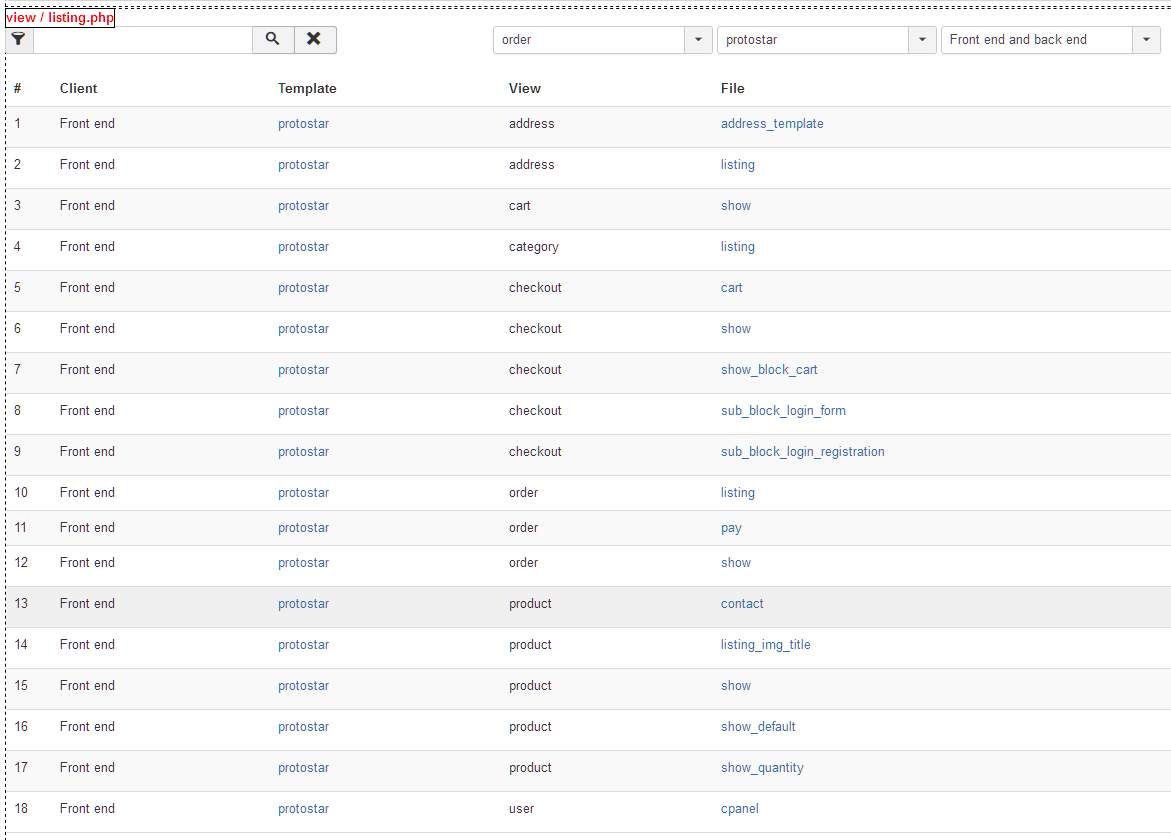Open the address_template file link
Viewport: 1171px width, 840px height.
point(772,124)
